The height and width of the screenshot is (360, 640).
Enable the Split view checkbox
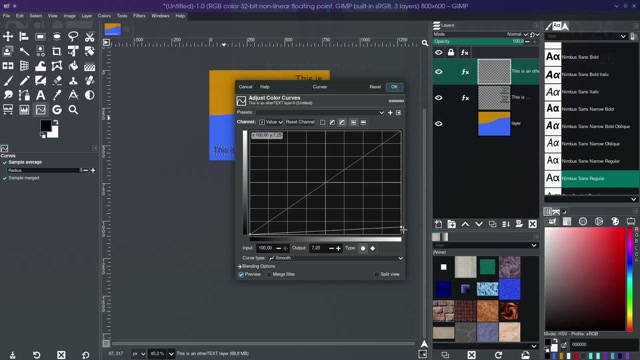pyautogui.click(x=376, y=274)
